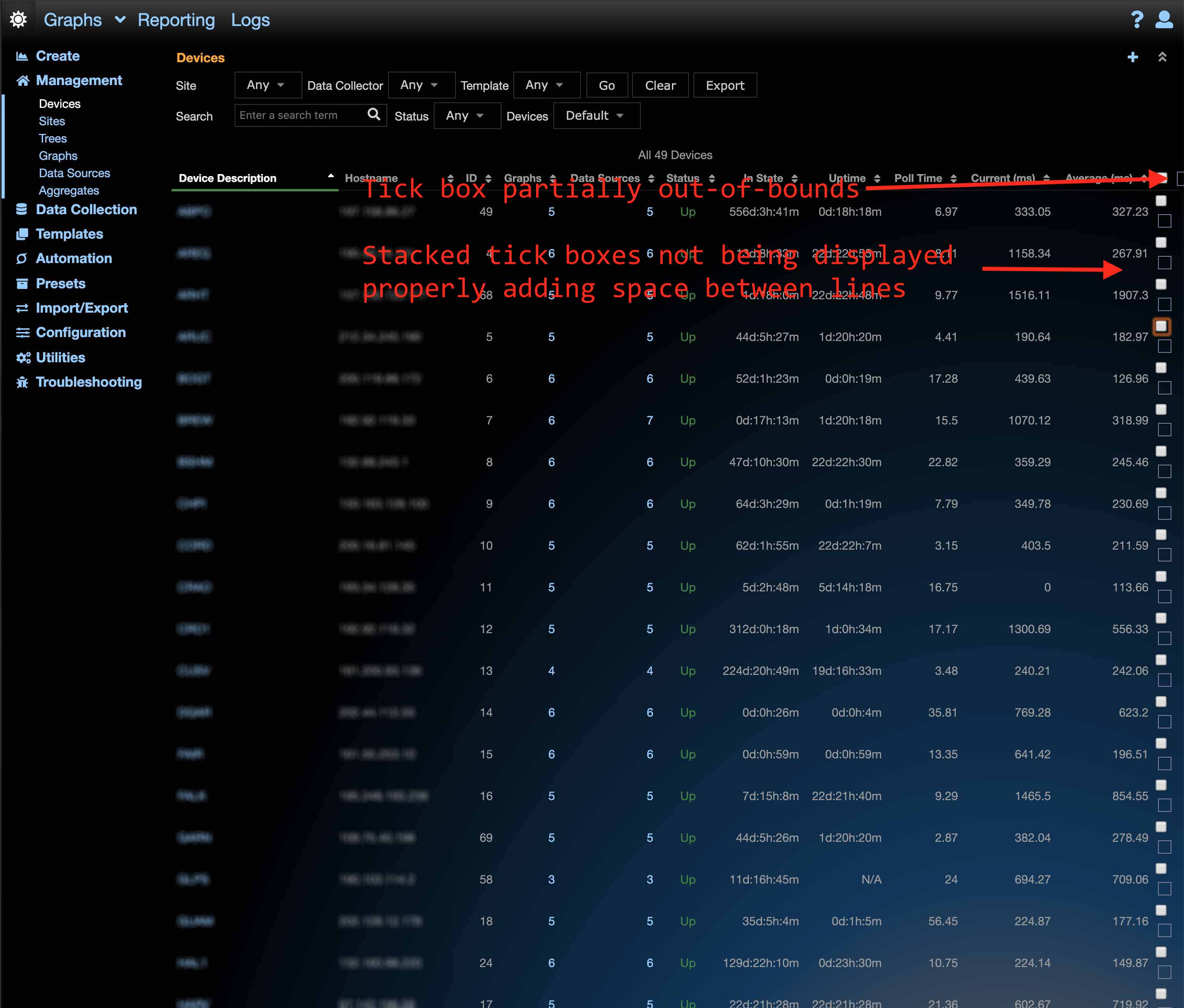Click the Clear button
Image resolution: width=1184 pixels, height=1008 pixels.
pyautogui.click(x=660, y=85)
